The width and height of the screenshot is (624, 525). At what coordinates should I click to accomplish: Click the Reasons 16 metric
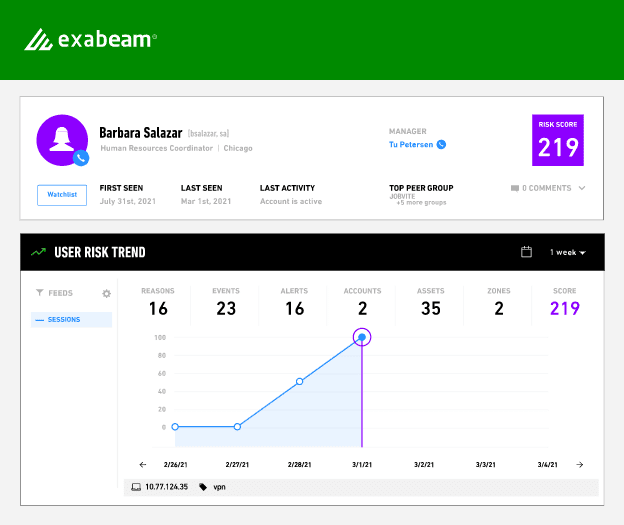(158, 303)
